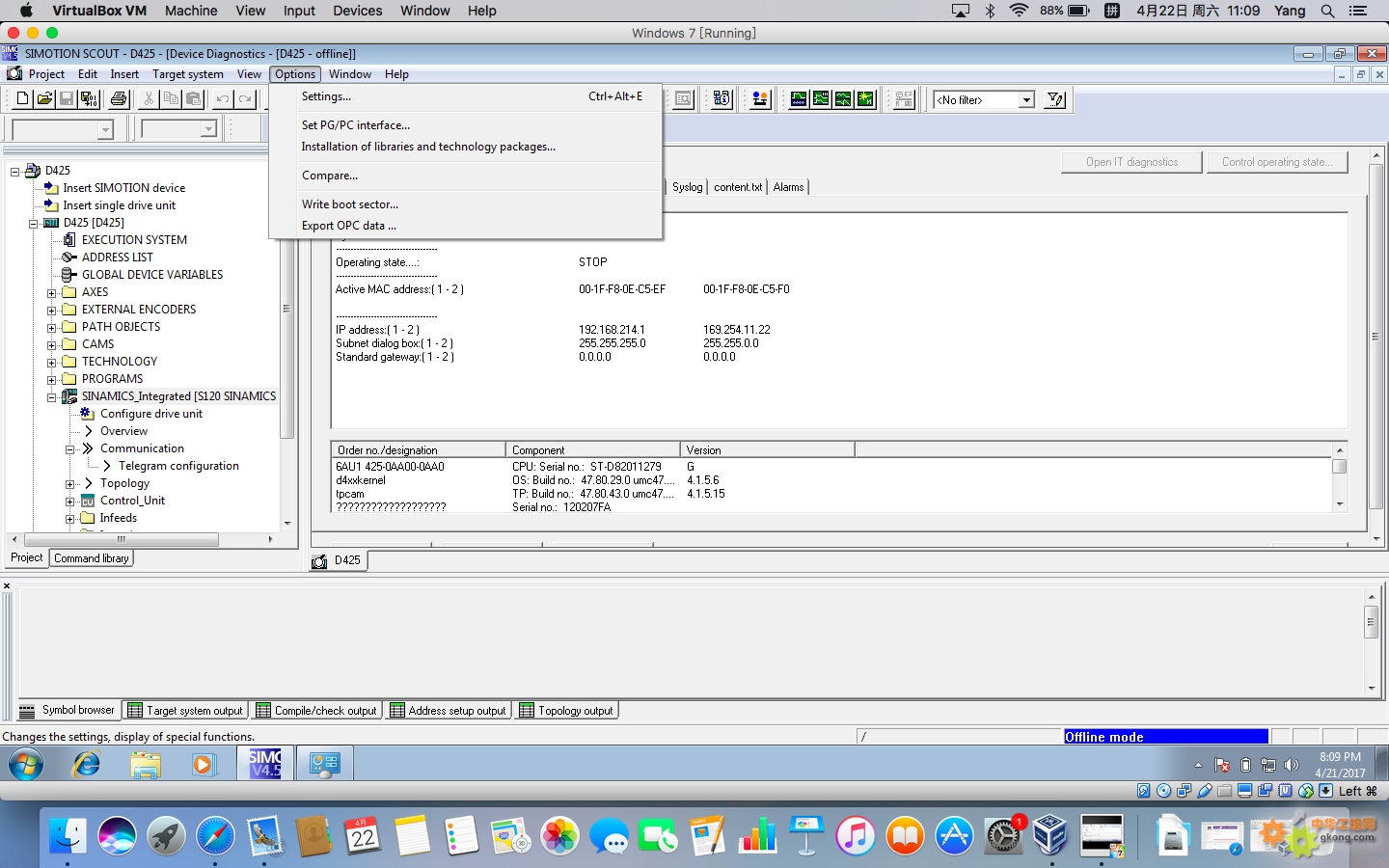Open the Command library tab
Image resolution: width=1389 pixels, height=868 pixels.
pyautogui.click(x=92, y=558)
